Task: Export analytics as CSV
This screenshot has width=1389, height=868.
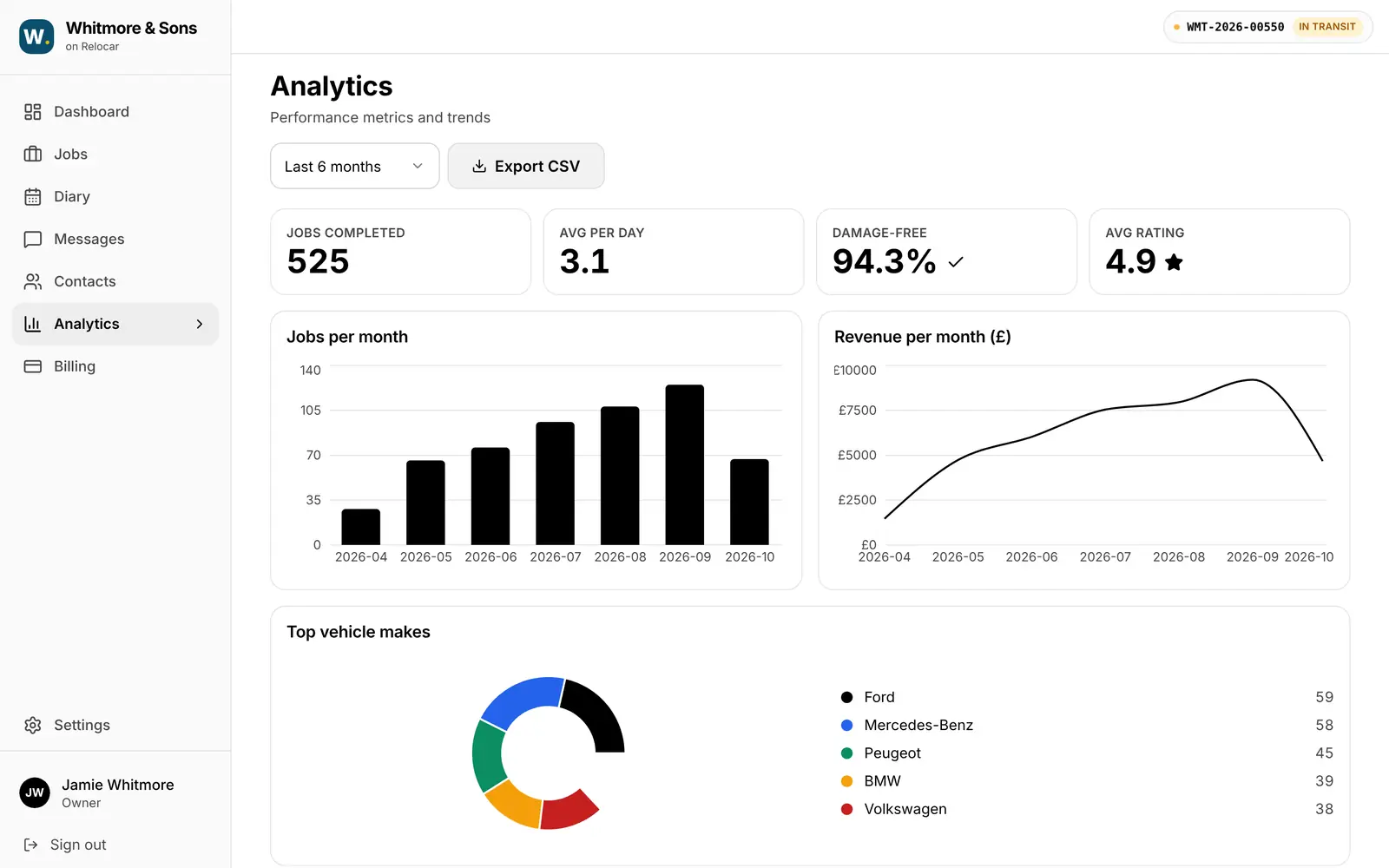Action: tap(526, 167)
